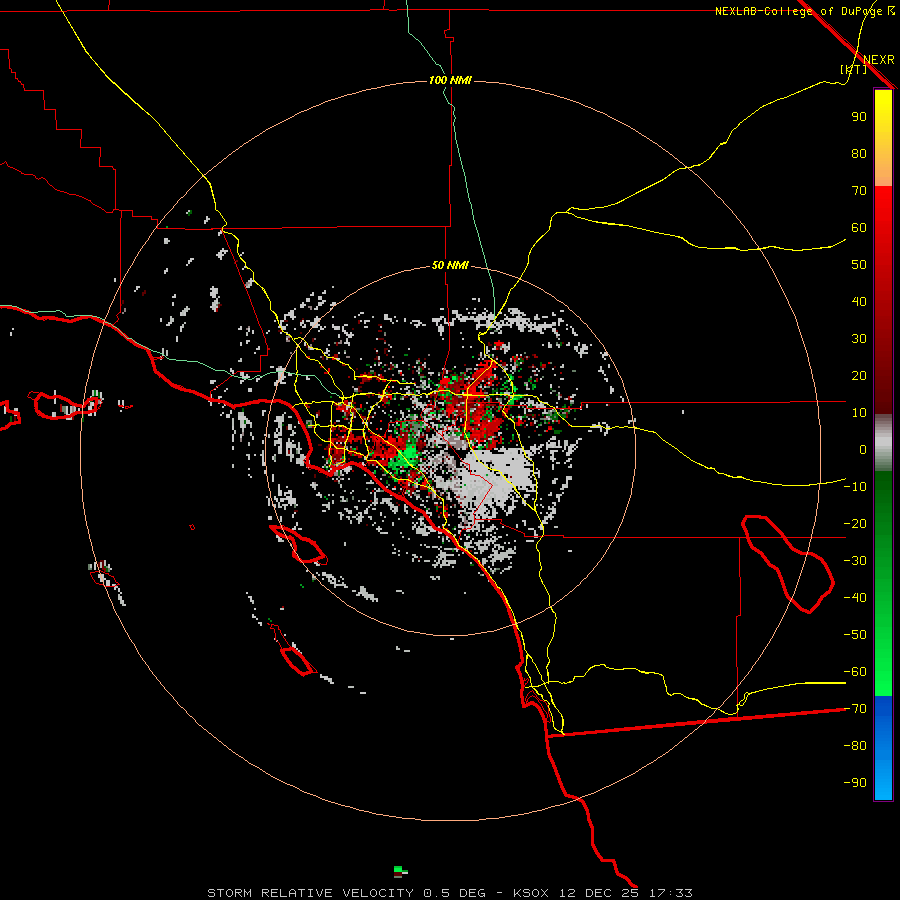The width and height of the screenshot is (900, 900).
Task: Click the "[KT]" units label
Action: point(853,69)
